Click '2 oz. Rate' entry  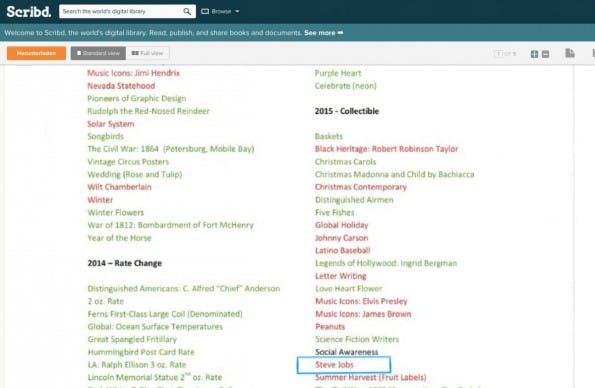click(105, 301)
